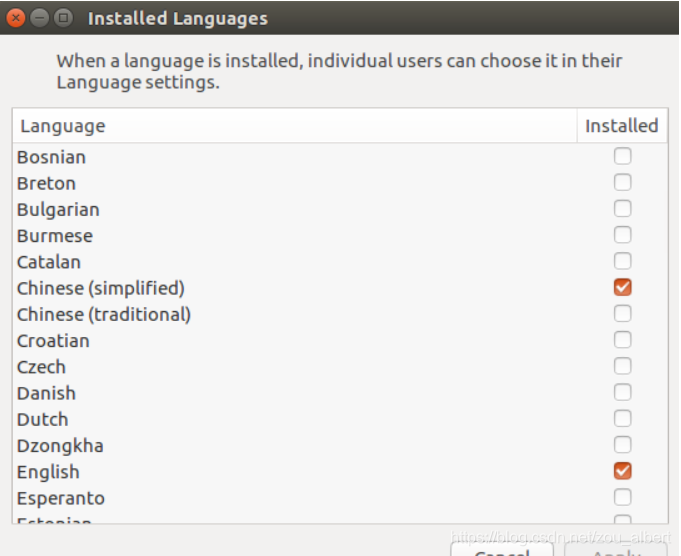Sort by the Language column header

(295, 126)
